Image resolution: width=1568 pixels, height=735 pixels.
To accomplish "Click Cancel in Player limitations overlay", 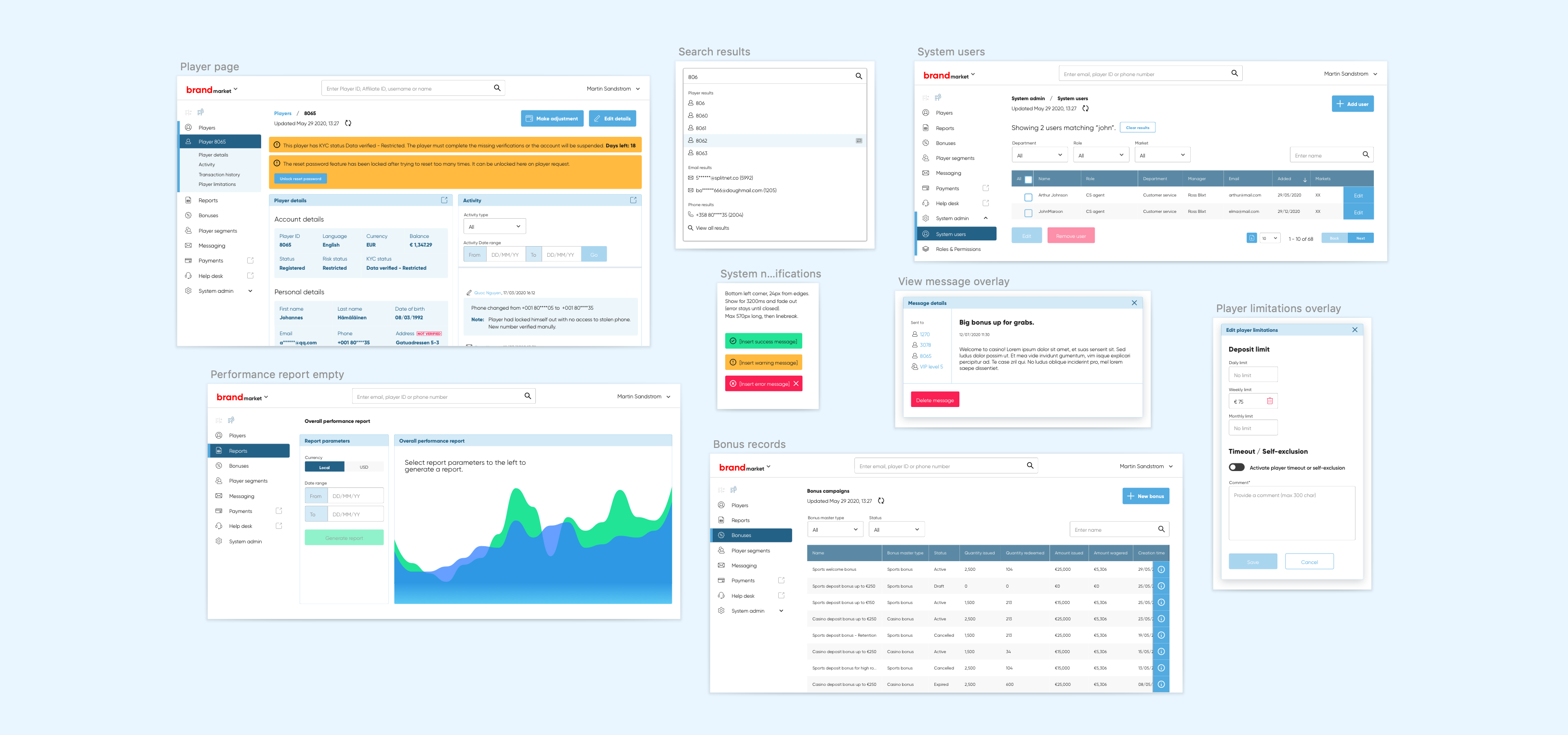I will click(x=1309, y=562).
